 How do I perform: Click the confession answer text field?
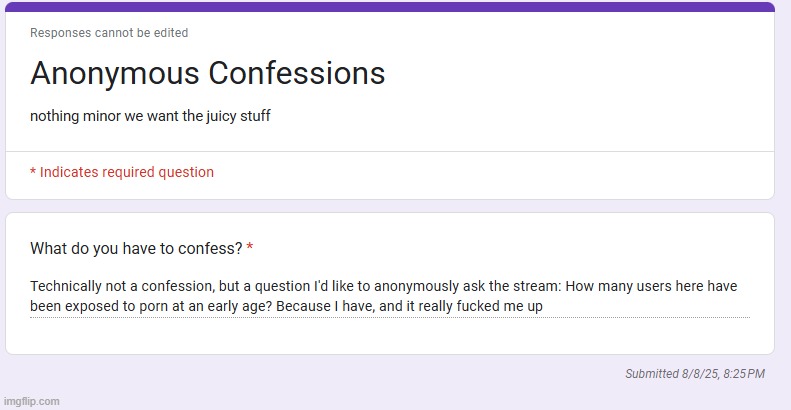(390, 296)
